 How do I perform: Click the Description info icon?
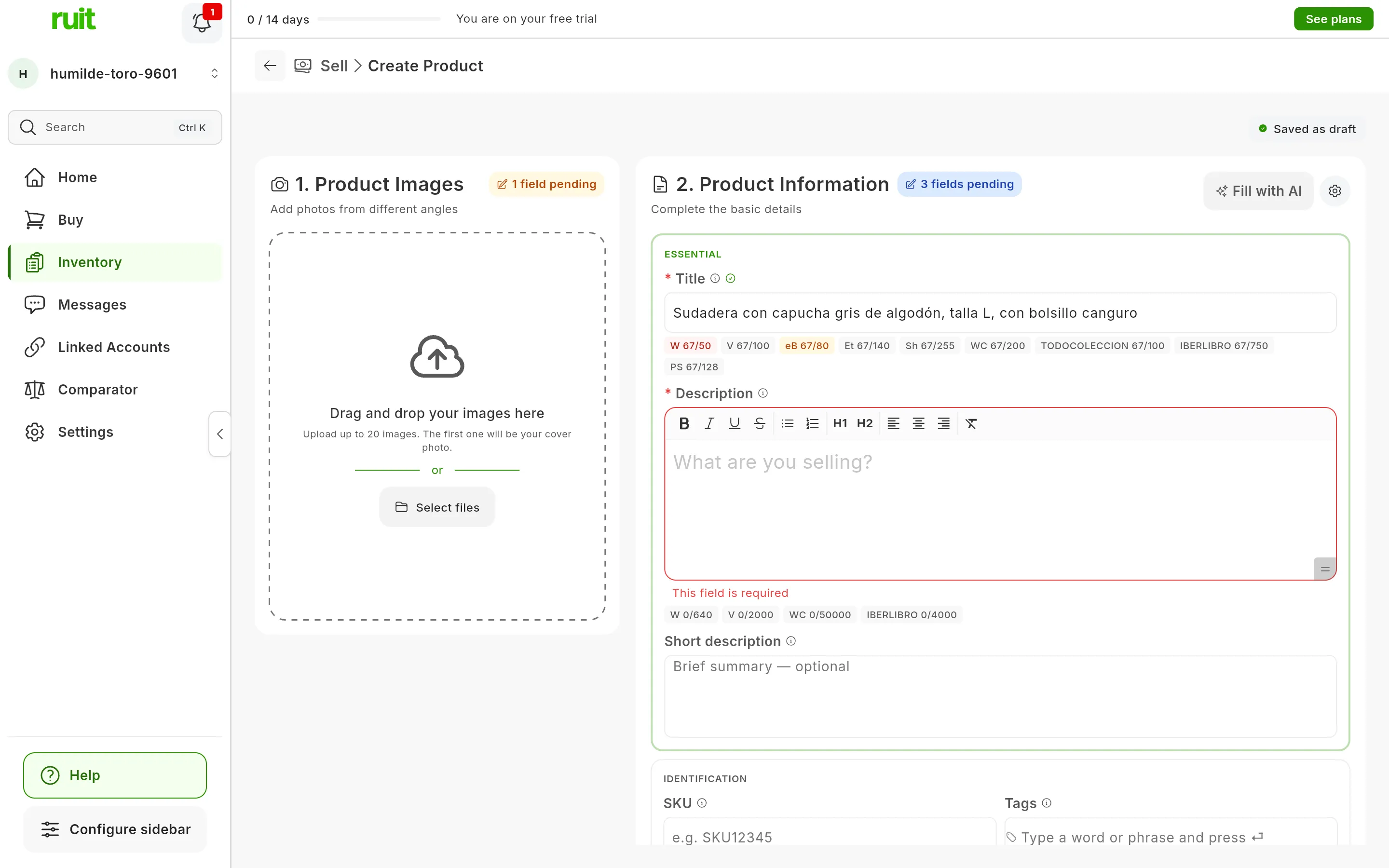[x=763, y=393]
